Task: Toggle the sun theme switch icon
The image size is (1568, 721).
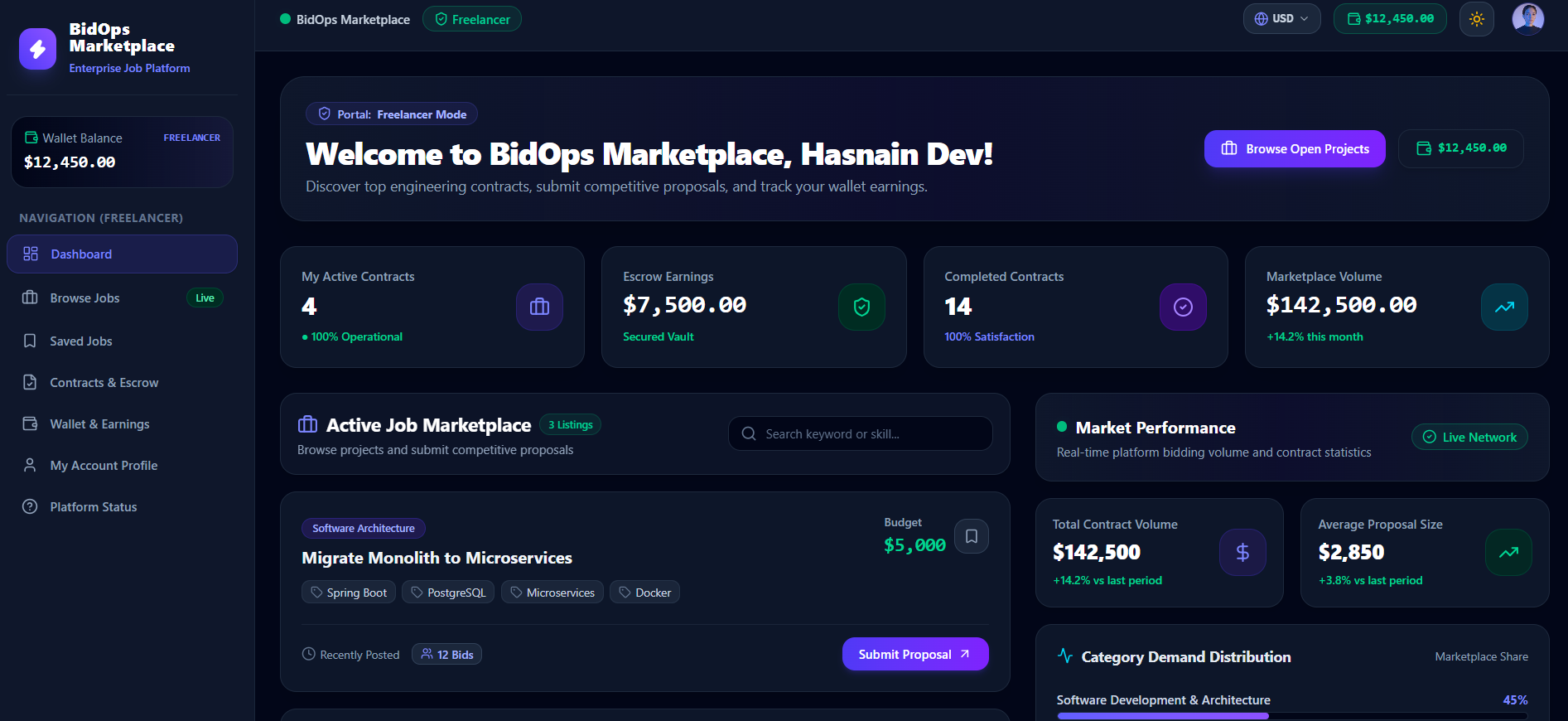Action: pyautogui.click(x=1476, y=19)
